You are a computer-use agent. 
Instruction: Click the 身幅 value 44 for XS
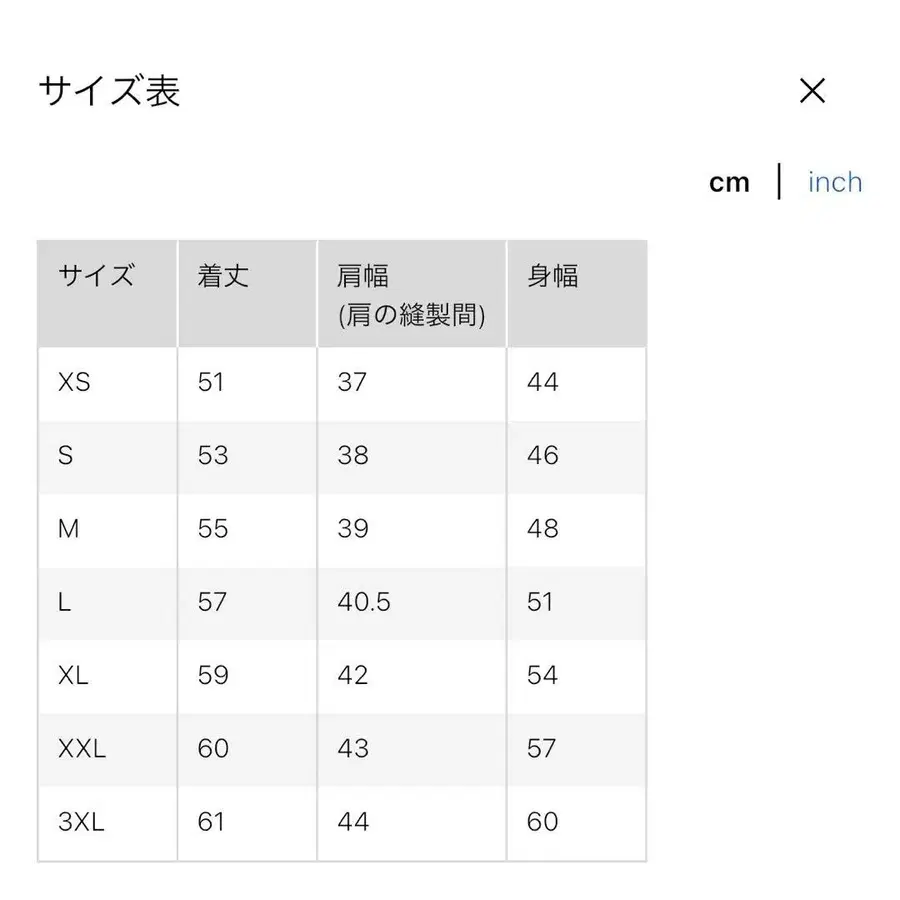coord(543,383)
